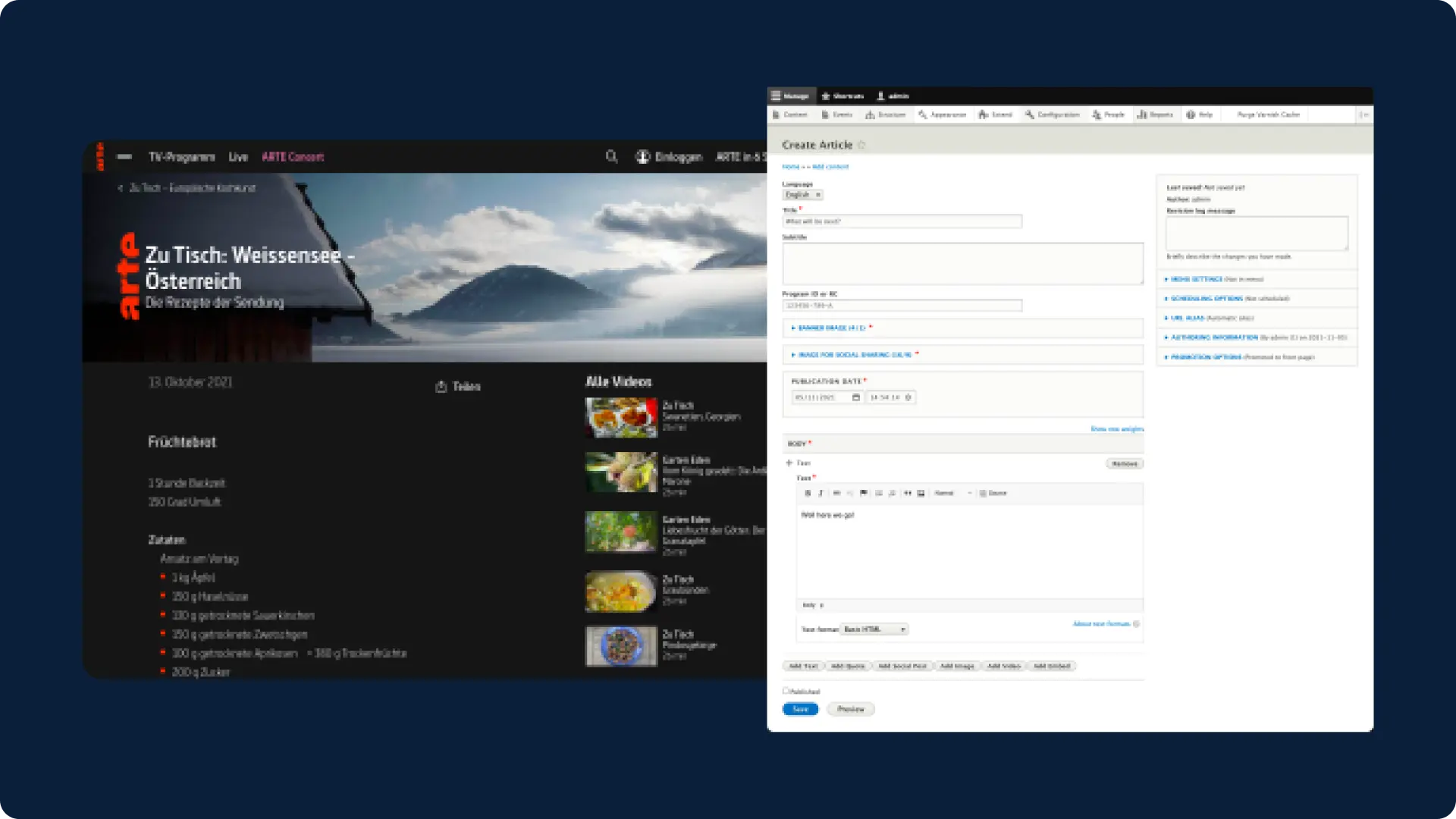Expand the Menu Settings section
Image resolution: width=1456 pixels, height=819 pixels.
1257,280
